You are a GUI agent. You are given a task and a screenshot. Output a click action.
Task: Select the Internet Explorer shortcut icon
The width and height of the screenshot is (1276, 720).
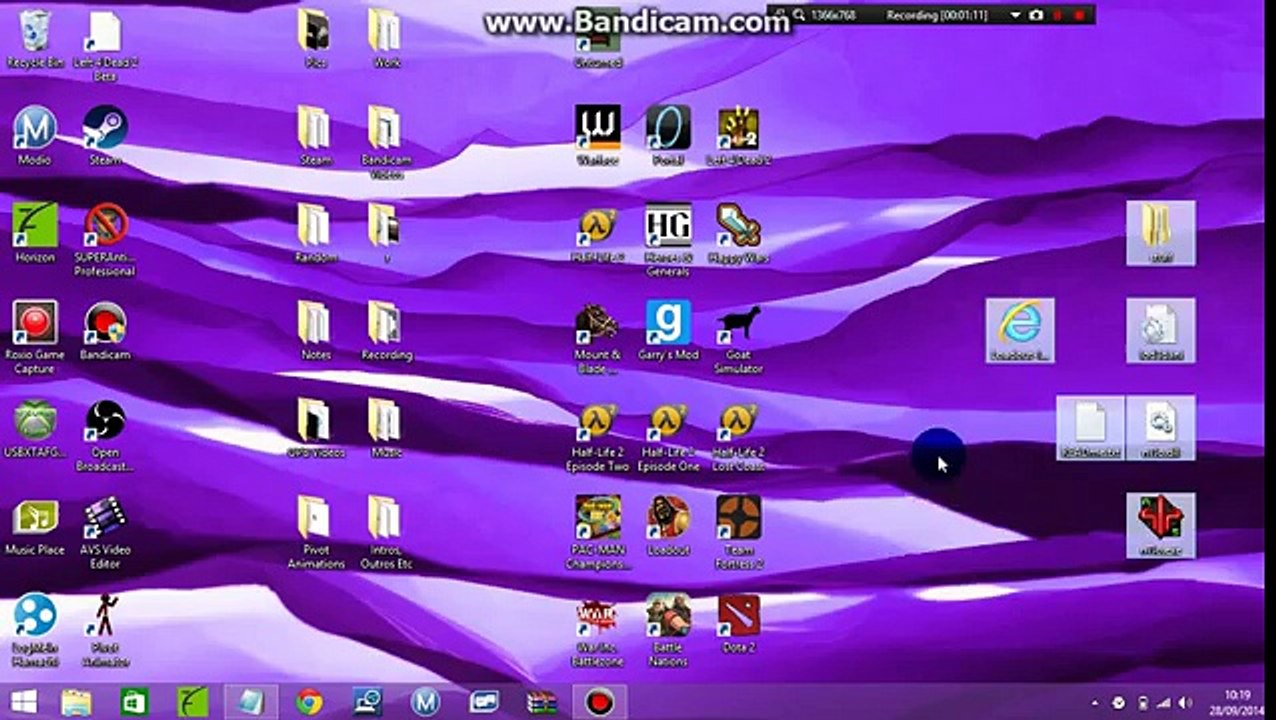pos(1020,330)
